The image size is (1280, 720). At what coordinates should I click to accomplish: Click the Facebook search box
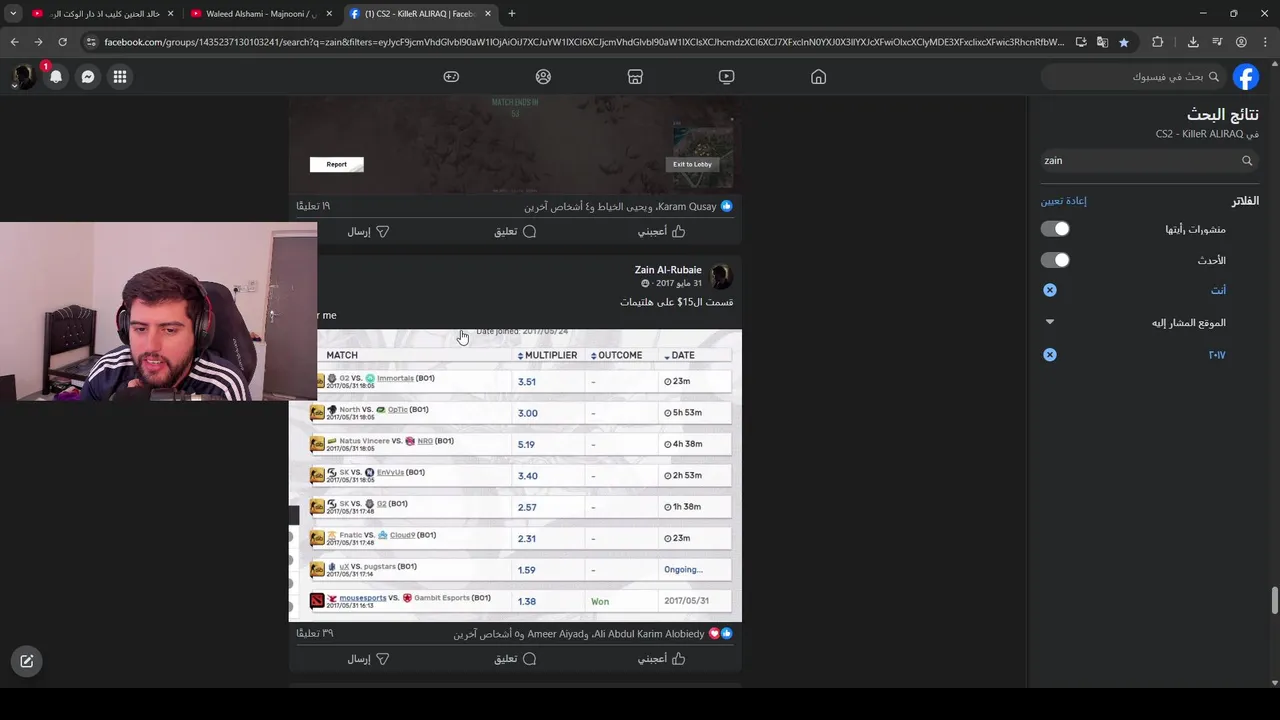1136,77
